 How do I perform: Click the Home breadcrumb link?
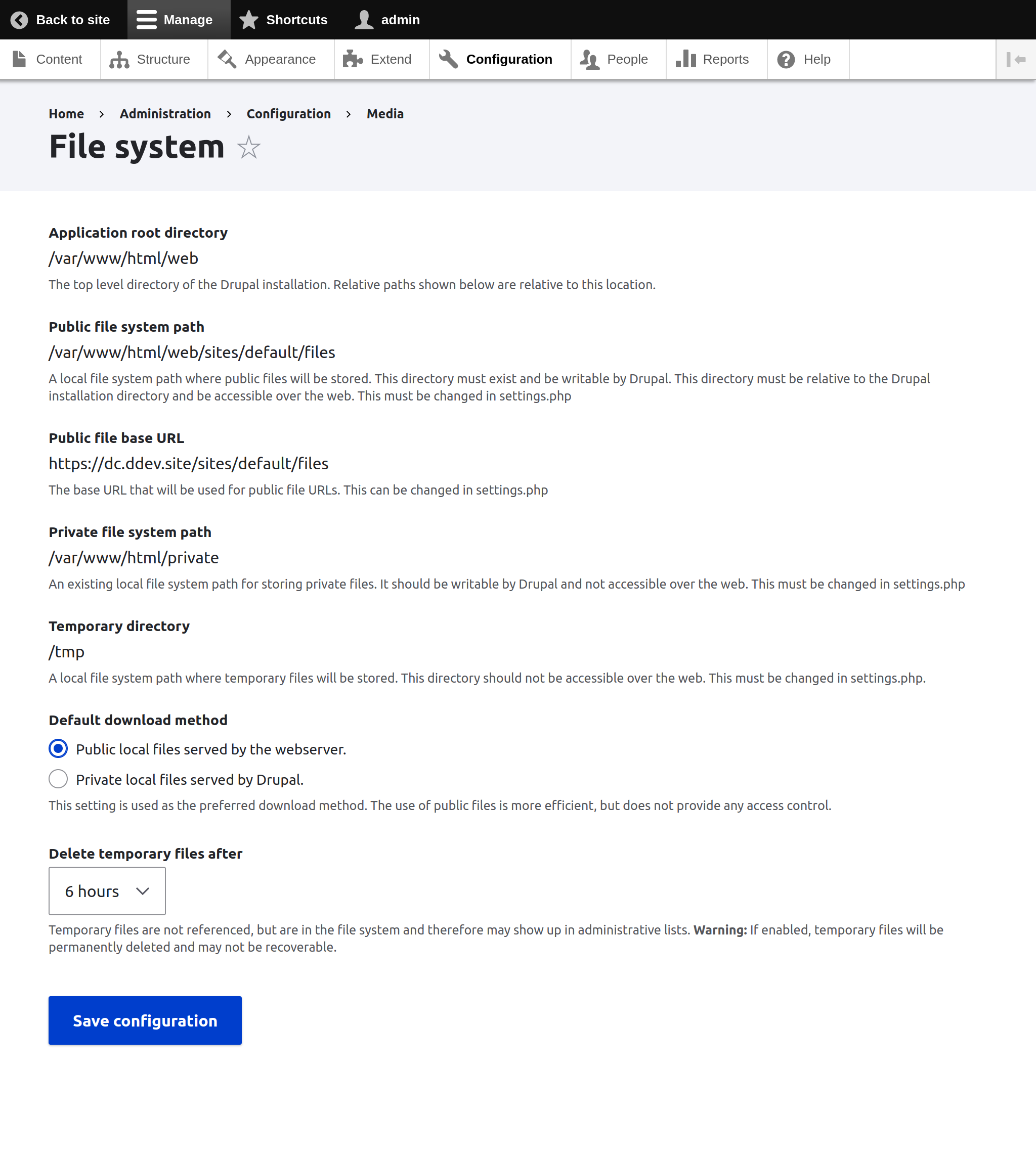(66, 114)
